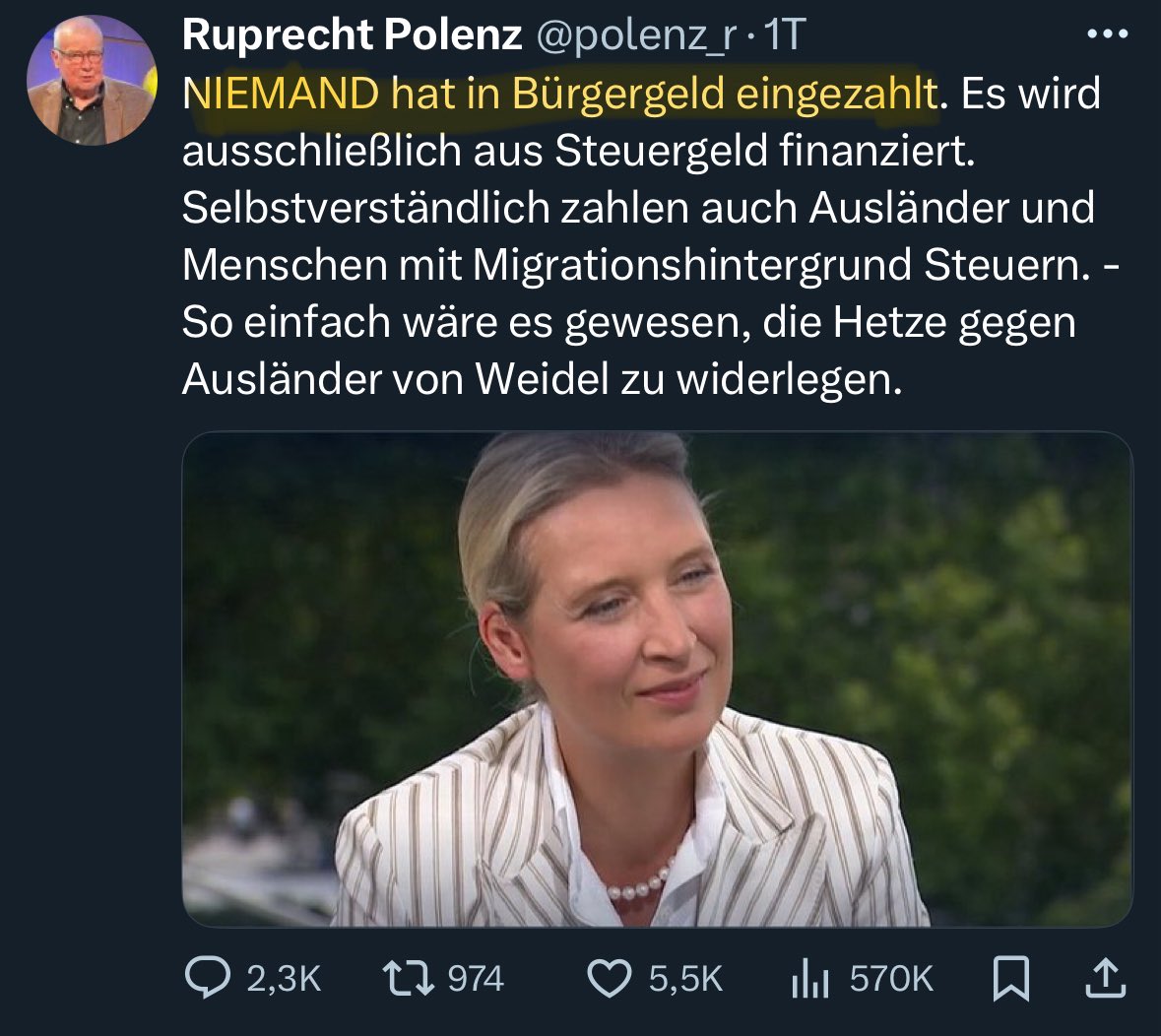Click the reply speech bubble icon
Viewport: 1161px width, 1036px height.
[x=207, y=978]
